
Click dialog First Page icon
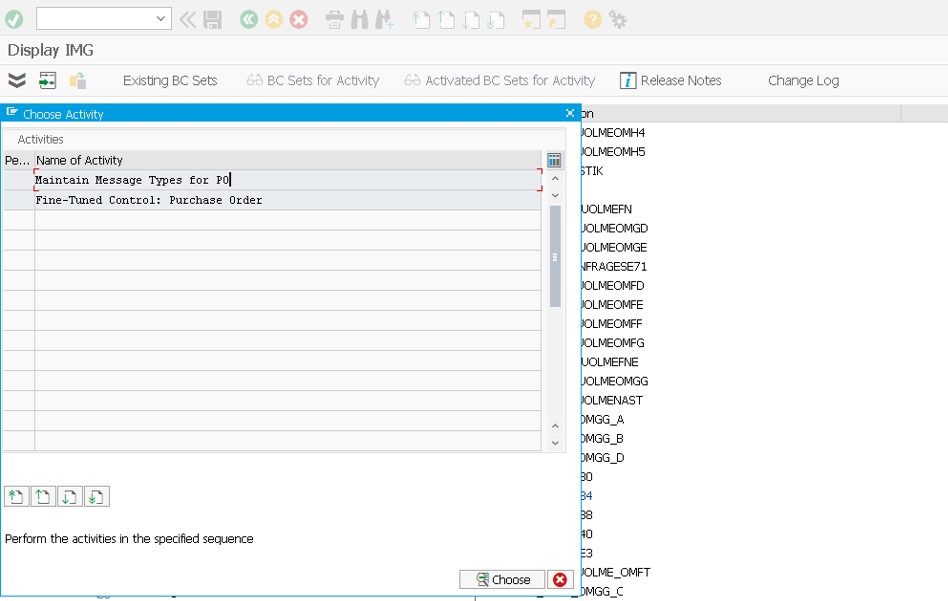coord(16,497)
